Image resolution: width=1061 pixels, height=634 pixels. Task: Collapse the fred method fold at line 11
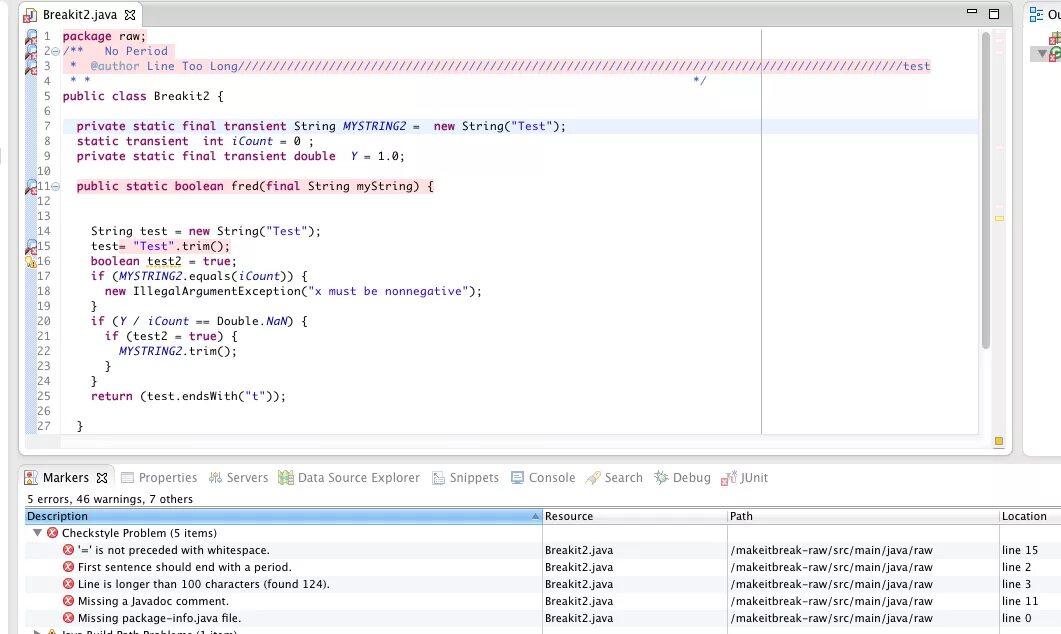[x=55, y=185]
